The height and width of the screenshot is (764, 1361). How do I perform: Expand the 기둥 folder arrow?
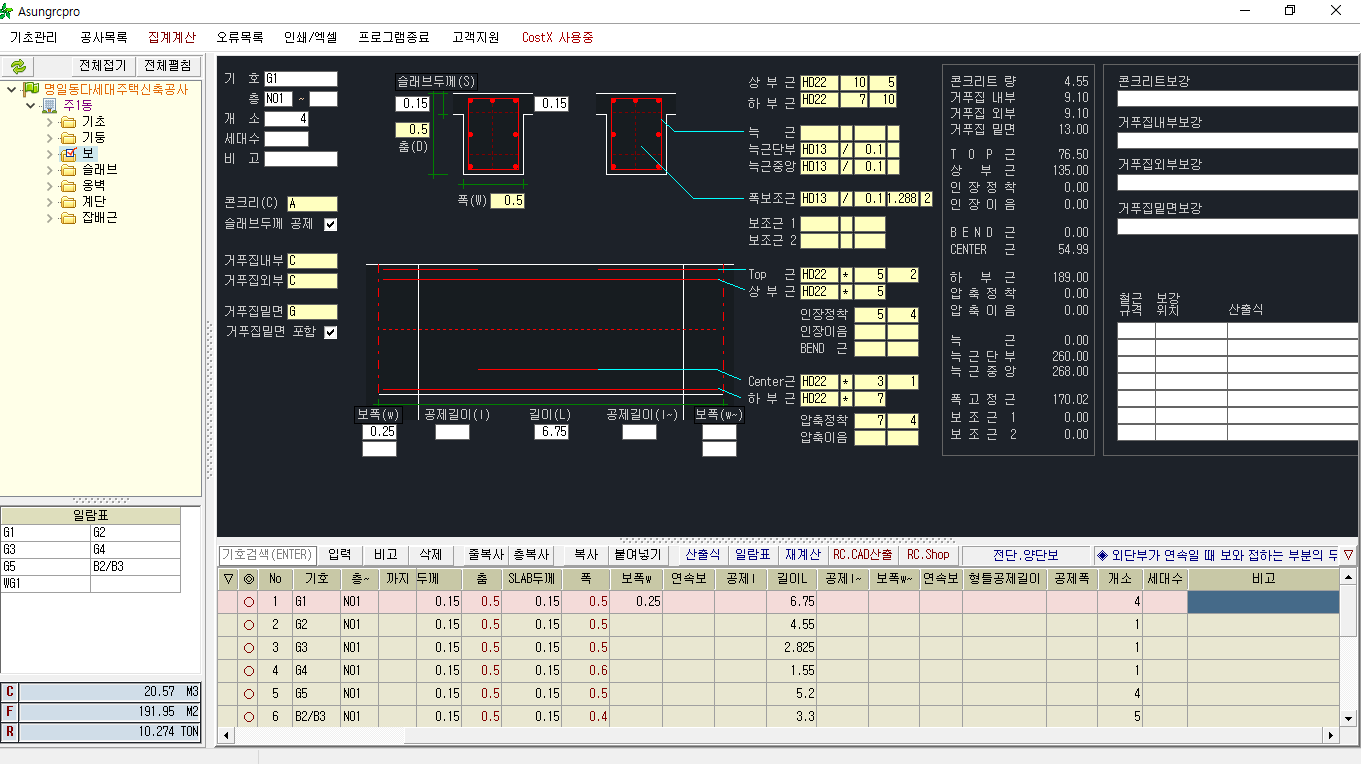click(51, 138)
